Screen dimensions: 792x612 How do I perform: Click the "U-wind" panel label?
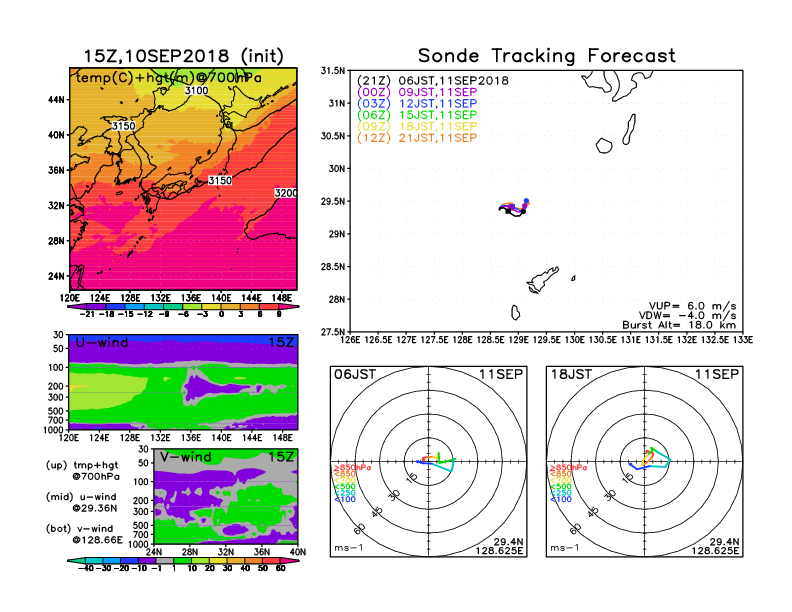point(102,343)
